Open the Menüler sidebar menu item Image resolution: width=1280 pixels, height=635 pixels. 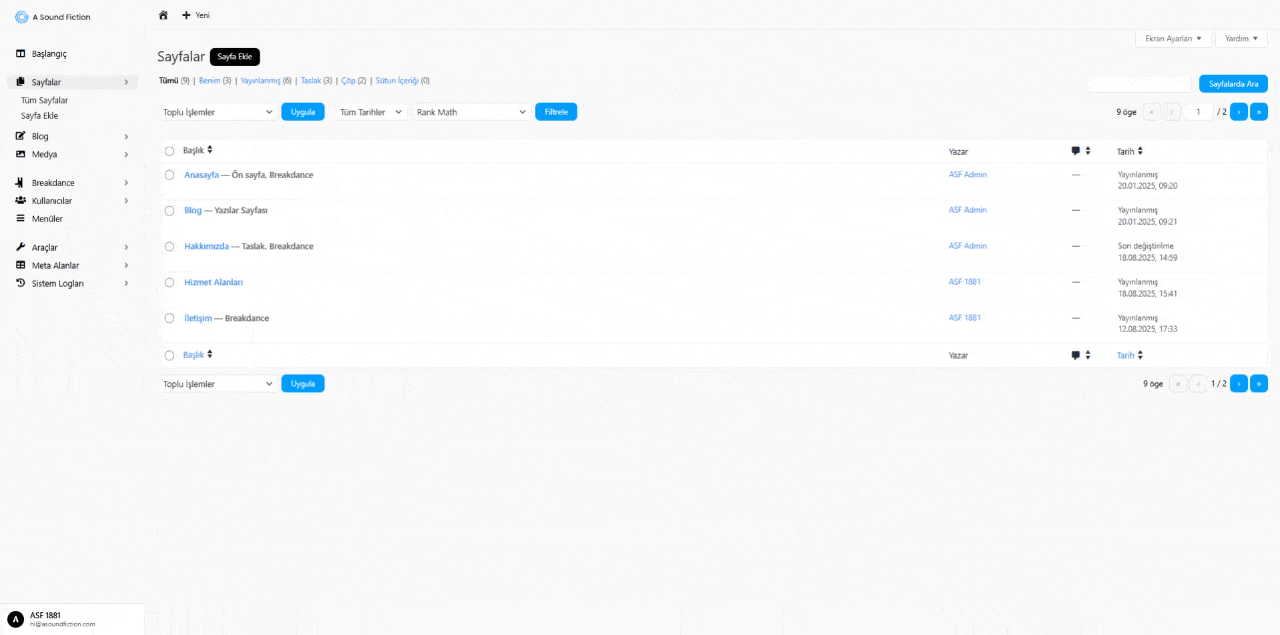[x=47, y=219]
